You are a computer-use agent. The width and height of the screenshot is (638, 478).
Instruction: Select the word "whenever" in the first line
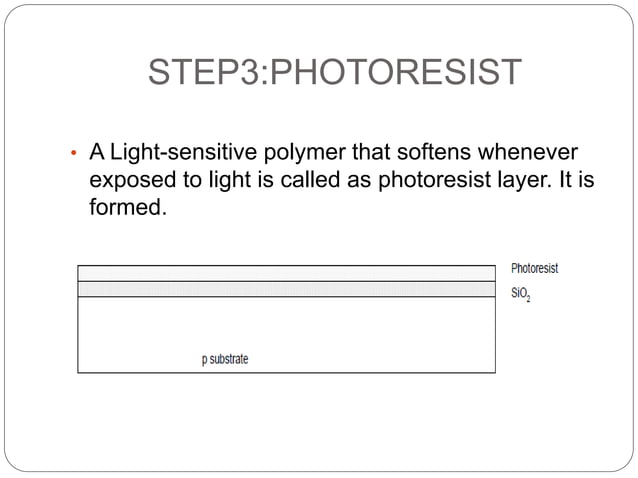click(x=528, y=152)
